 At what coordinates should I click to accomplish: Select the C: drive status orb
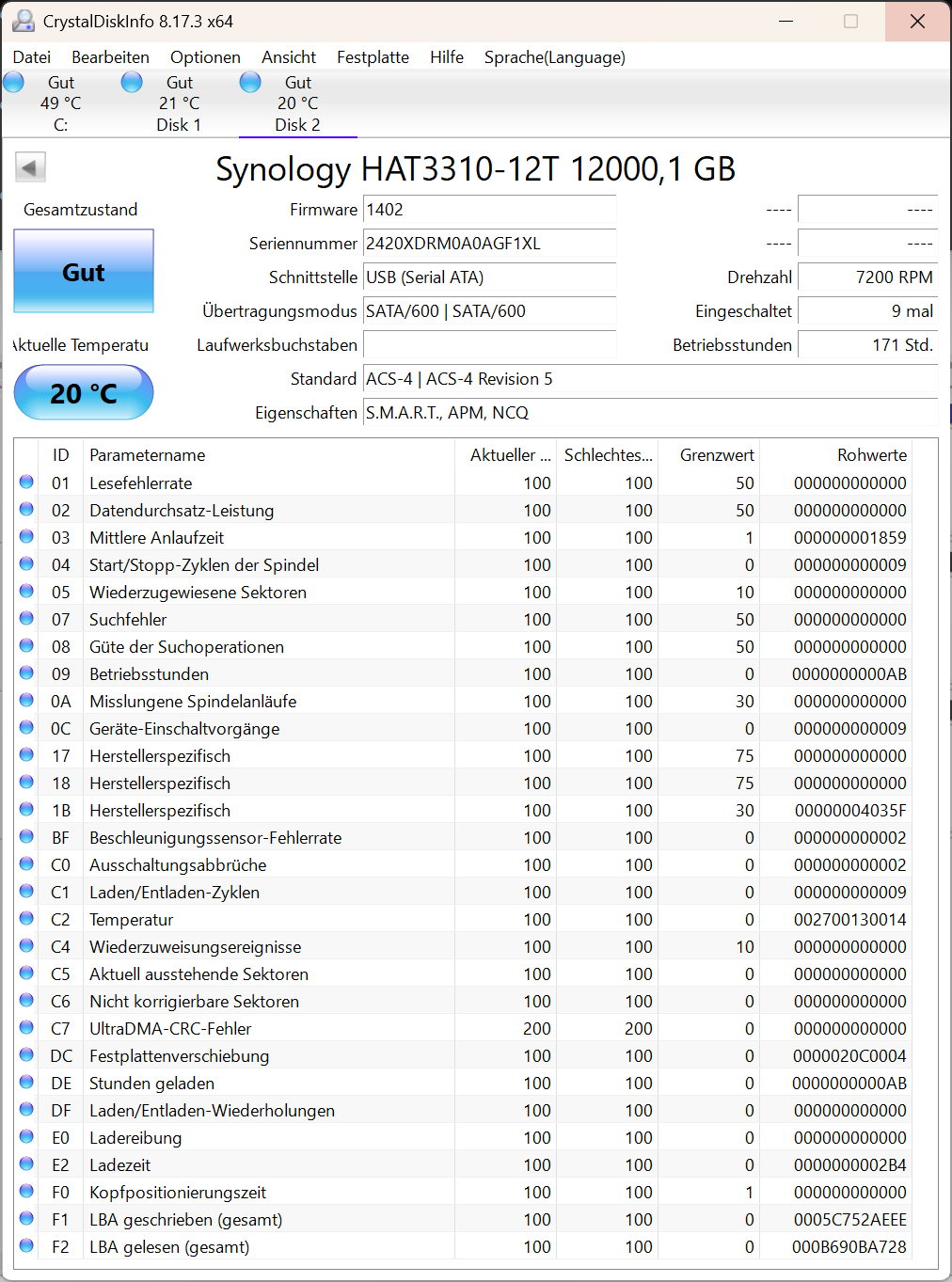(x=13, y=83)
